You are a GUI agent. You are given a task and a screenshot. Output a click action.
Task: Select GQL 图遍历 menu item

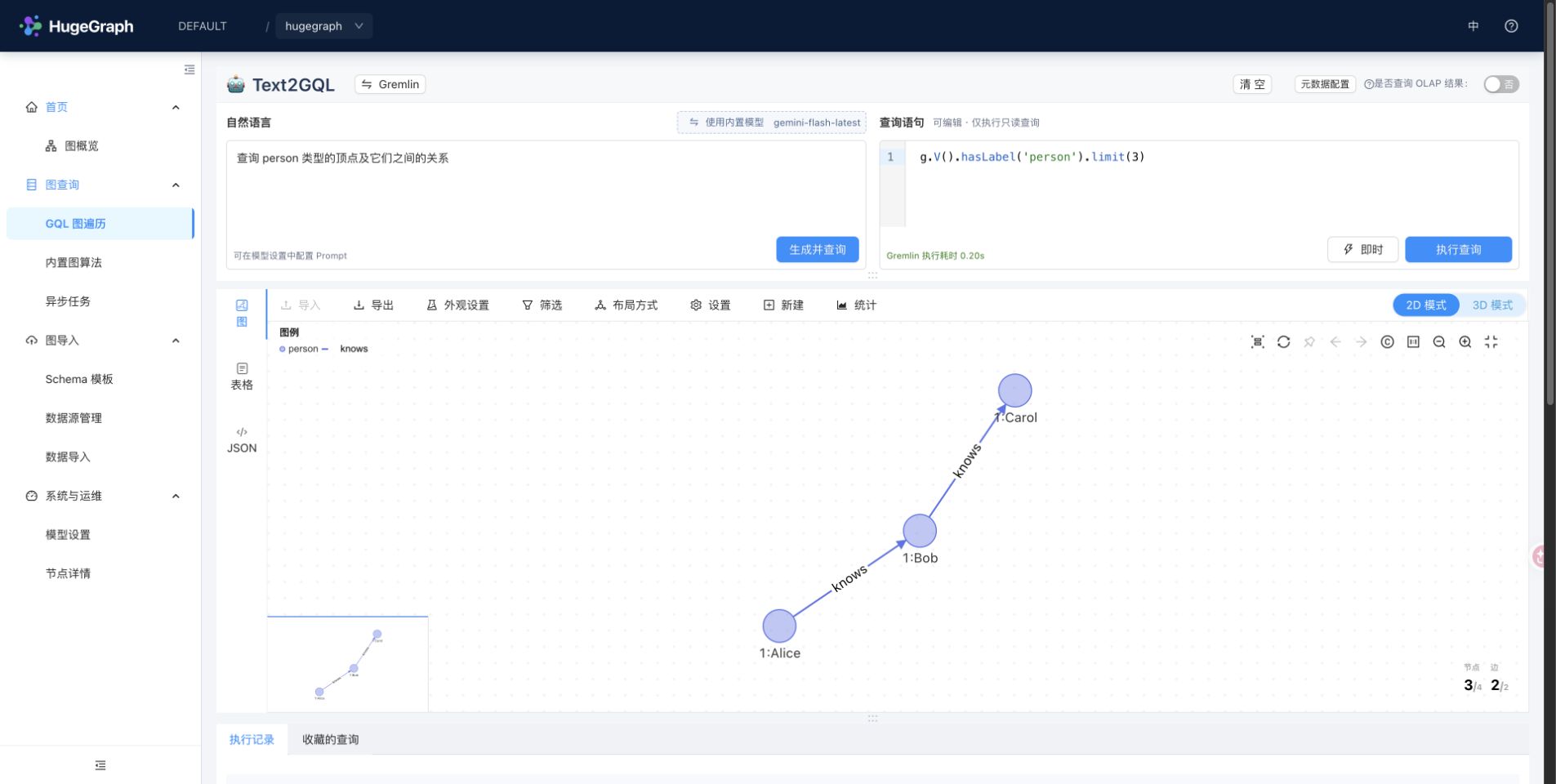tap(100, 224)
